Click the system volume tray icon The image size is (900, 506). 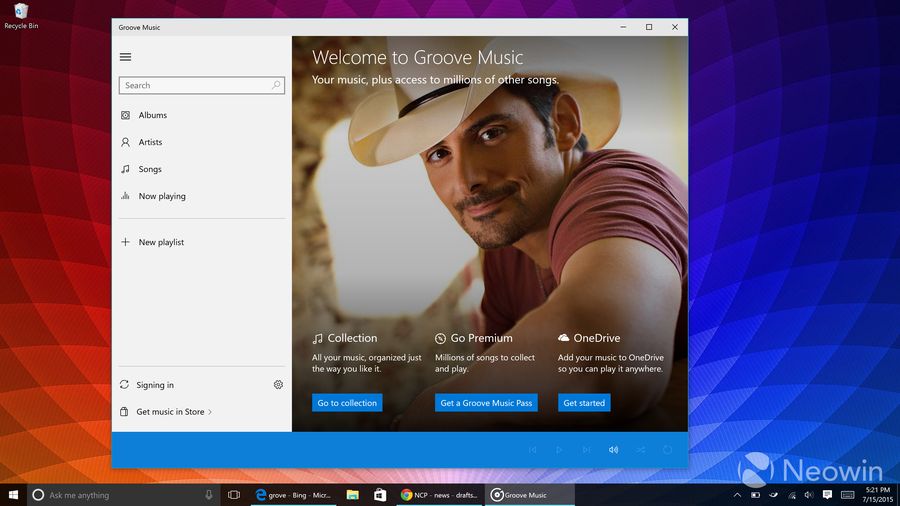[809, 495]
